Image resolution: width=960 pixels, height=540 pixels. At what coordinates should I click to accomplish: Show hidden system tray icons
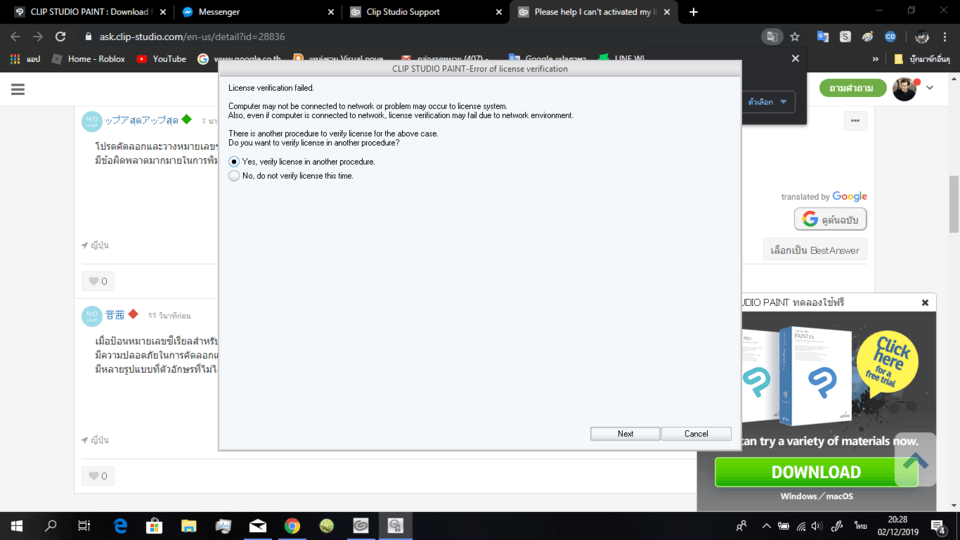[x=766, y=526]
